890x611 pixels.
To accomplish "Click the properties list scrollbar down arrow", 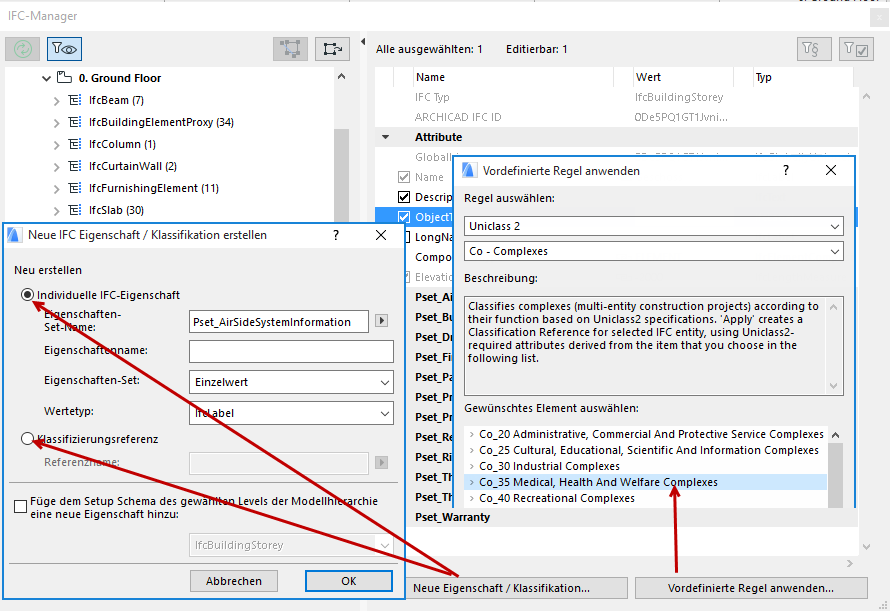I will click(866, 547).
